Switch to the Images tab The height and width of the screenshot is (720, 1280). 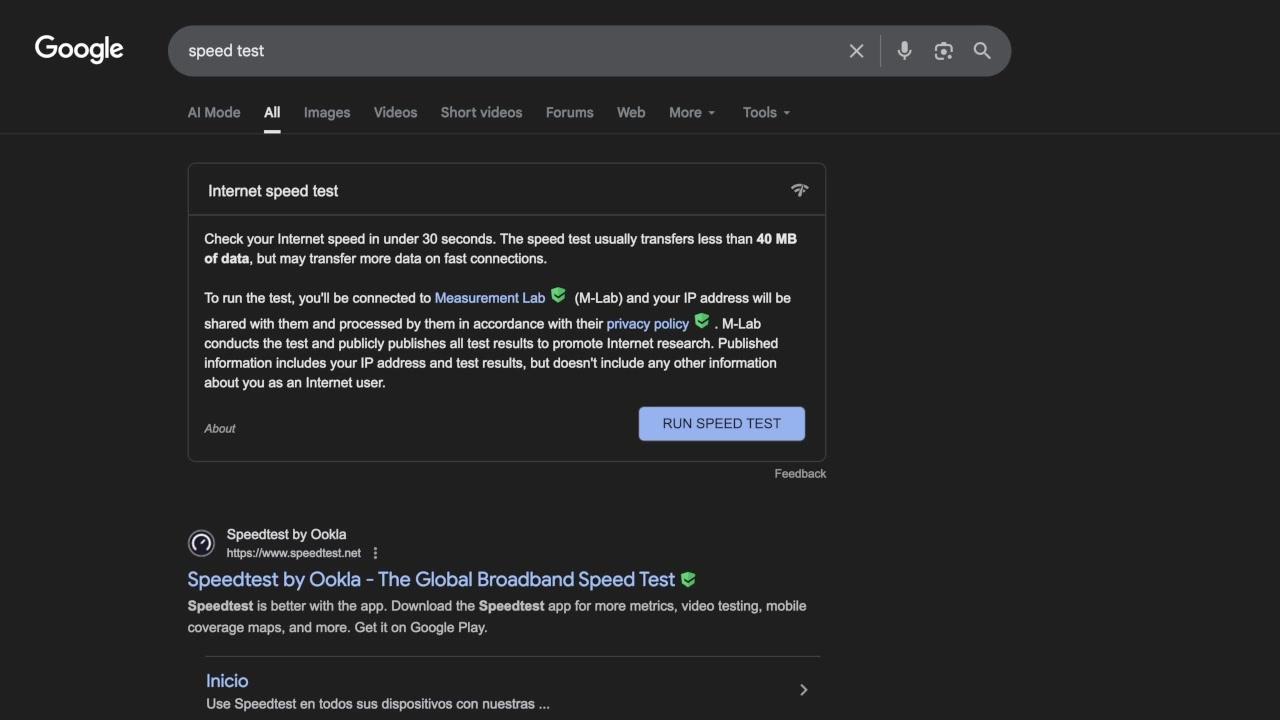(327, 113)
